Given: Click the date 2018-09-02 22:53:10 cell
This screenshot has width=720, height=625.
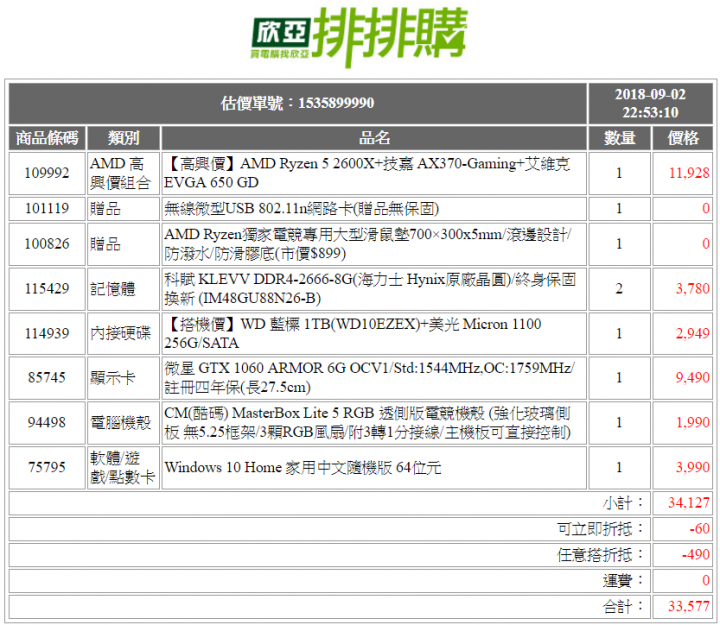Looking at the screenshot, I should (650, 103).
